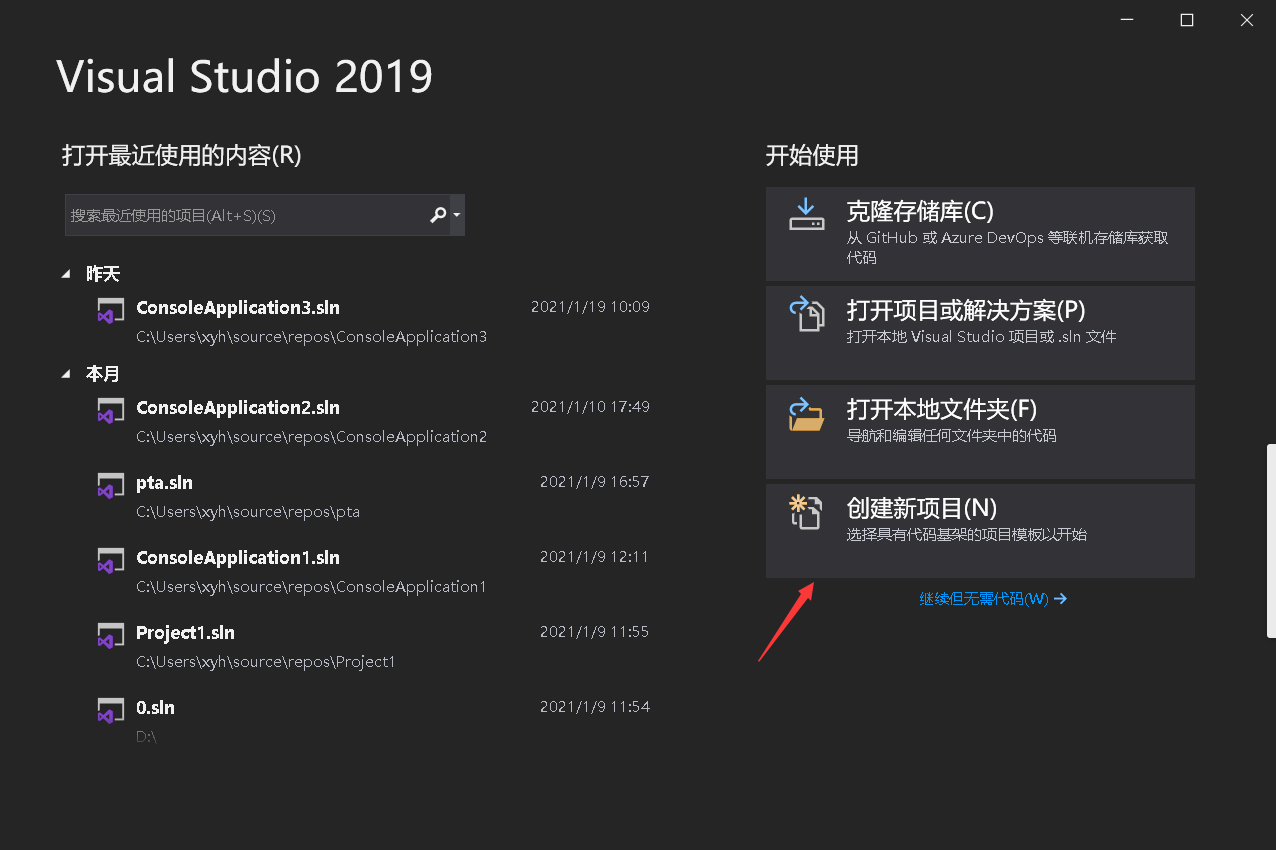Click the open local folder icon

click(806, 414)
